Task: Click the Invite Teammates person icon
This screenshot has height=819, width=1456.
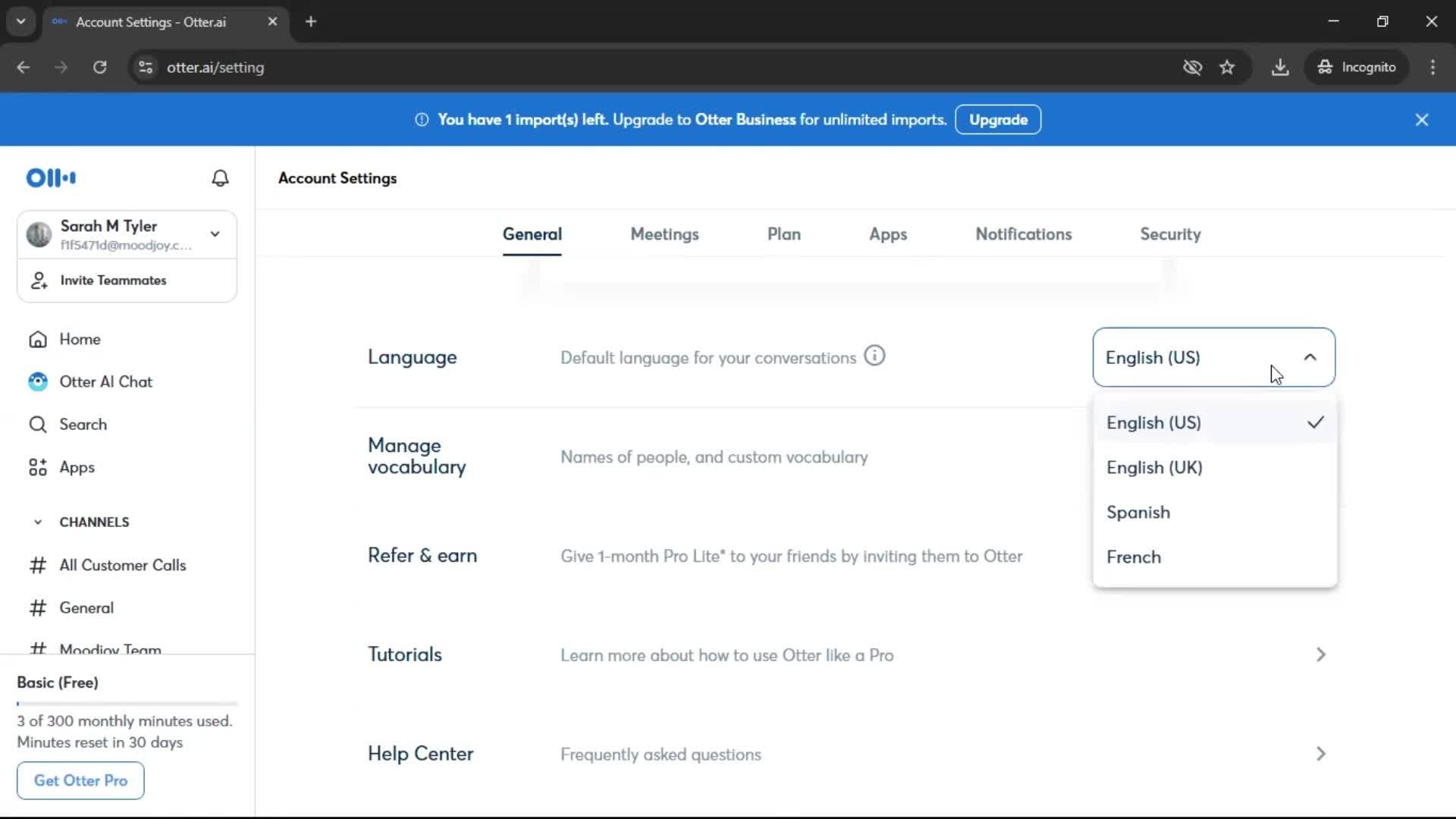Action: pos(39,281)
